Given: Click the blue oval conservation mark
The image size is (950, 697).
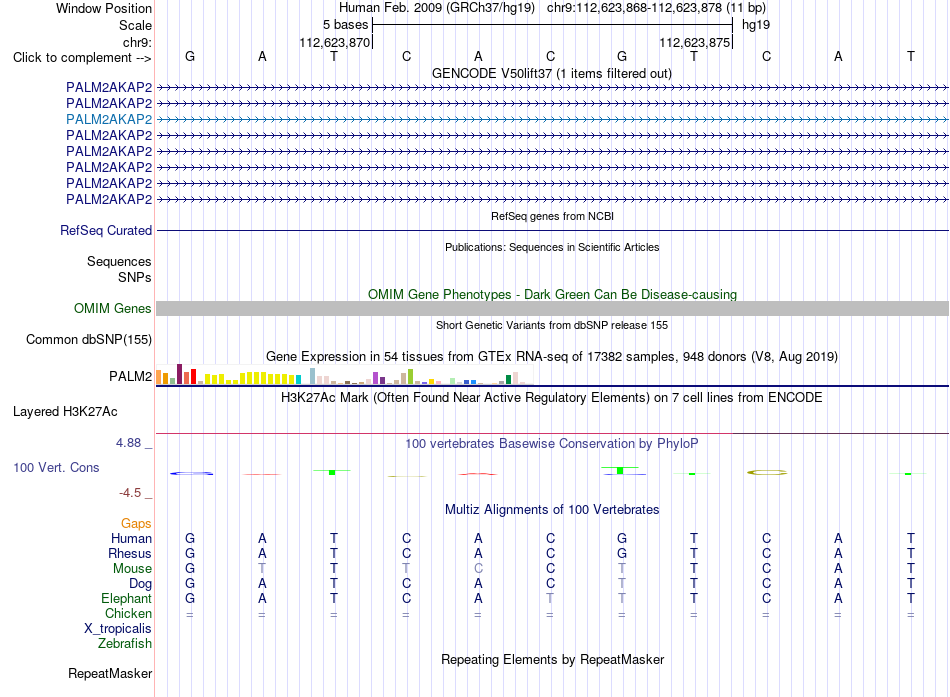Looking at the screenshot, I should [x=191, y=473].
